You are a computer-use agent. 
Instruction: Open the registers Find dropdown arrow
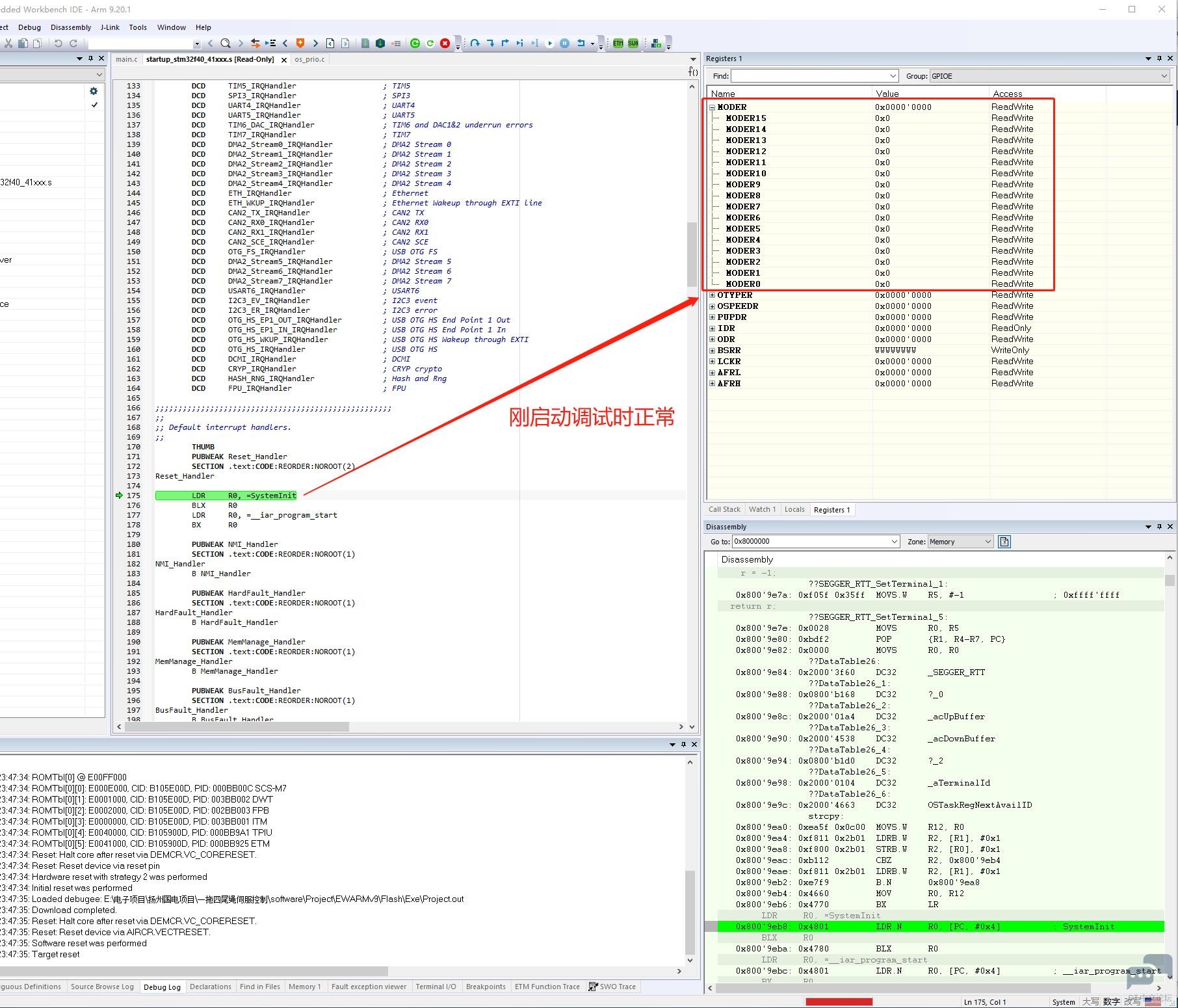[x=893, y=76]
